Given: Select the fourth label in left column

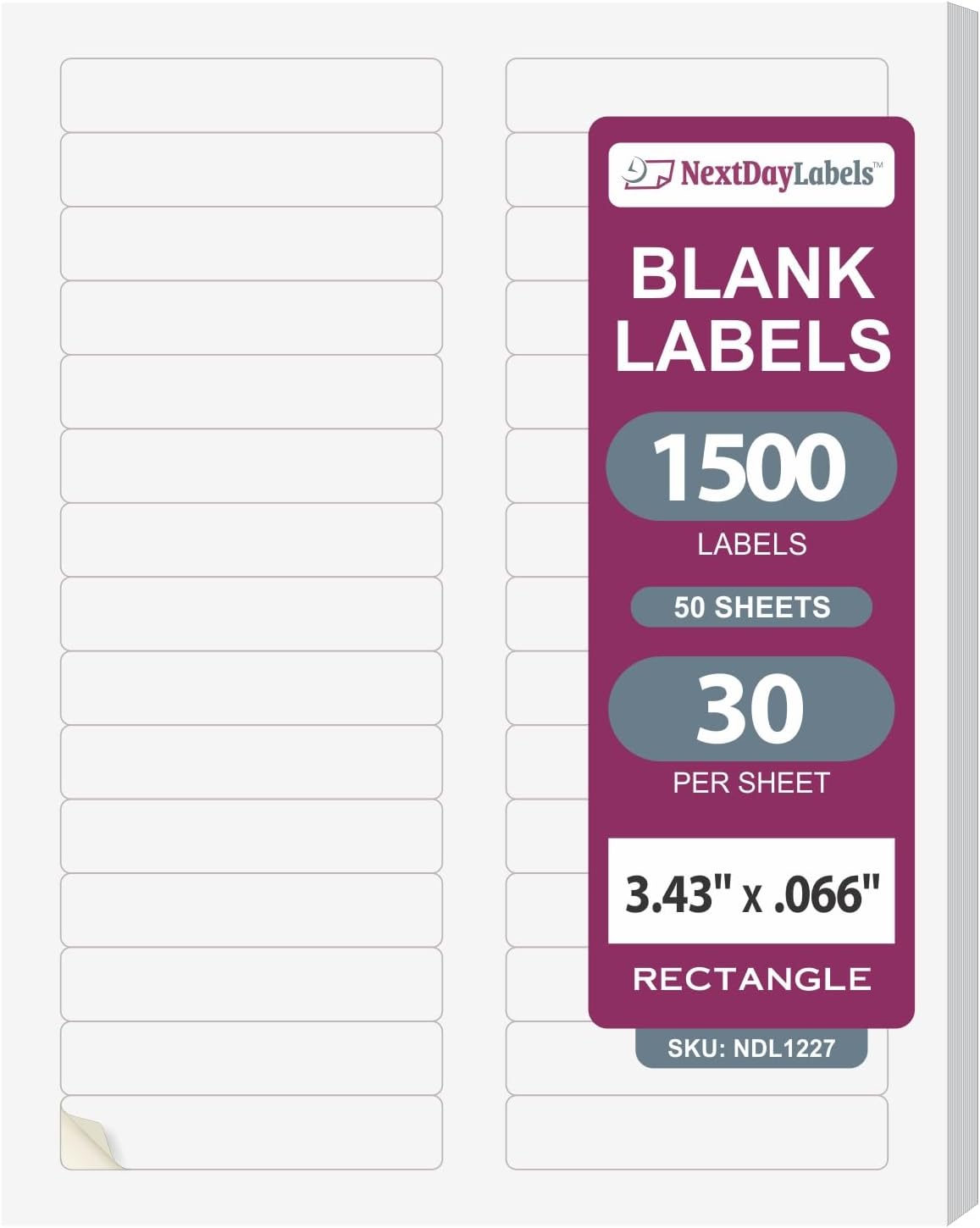Looking at the screenshot, I should pos(252,318).
